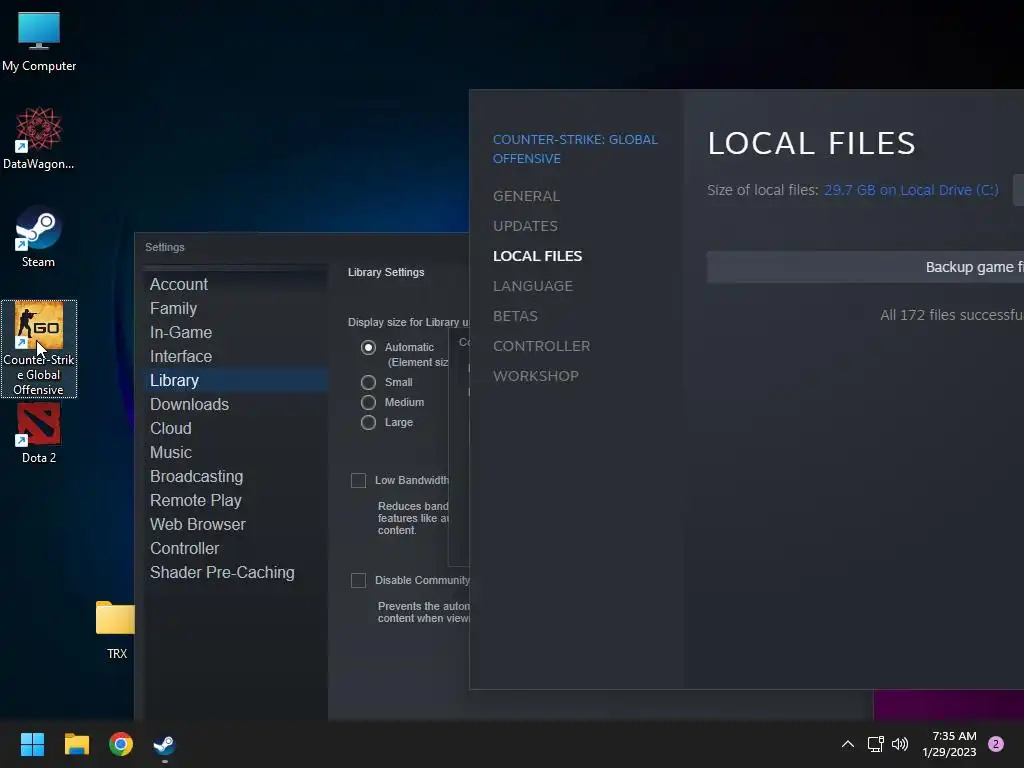The image size is (1024, 768).
Task: Open WORKSHOP properties tab
Action: [536, 376]
